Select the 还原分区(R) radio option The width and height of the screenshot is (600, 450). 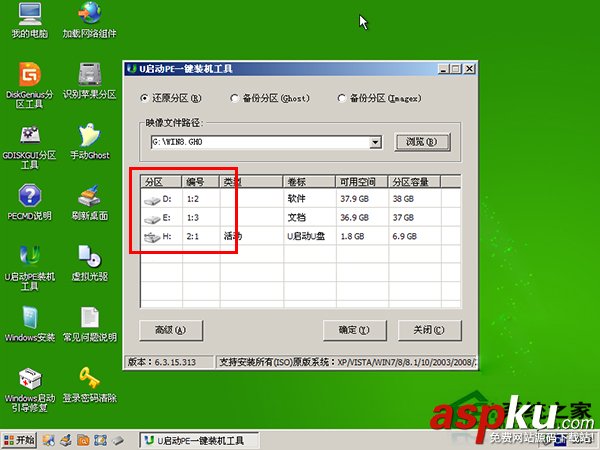[171, 98]
